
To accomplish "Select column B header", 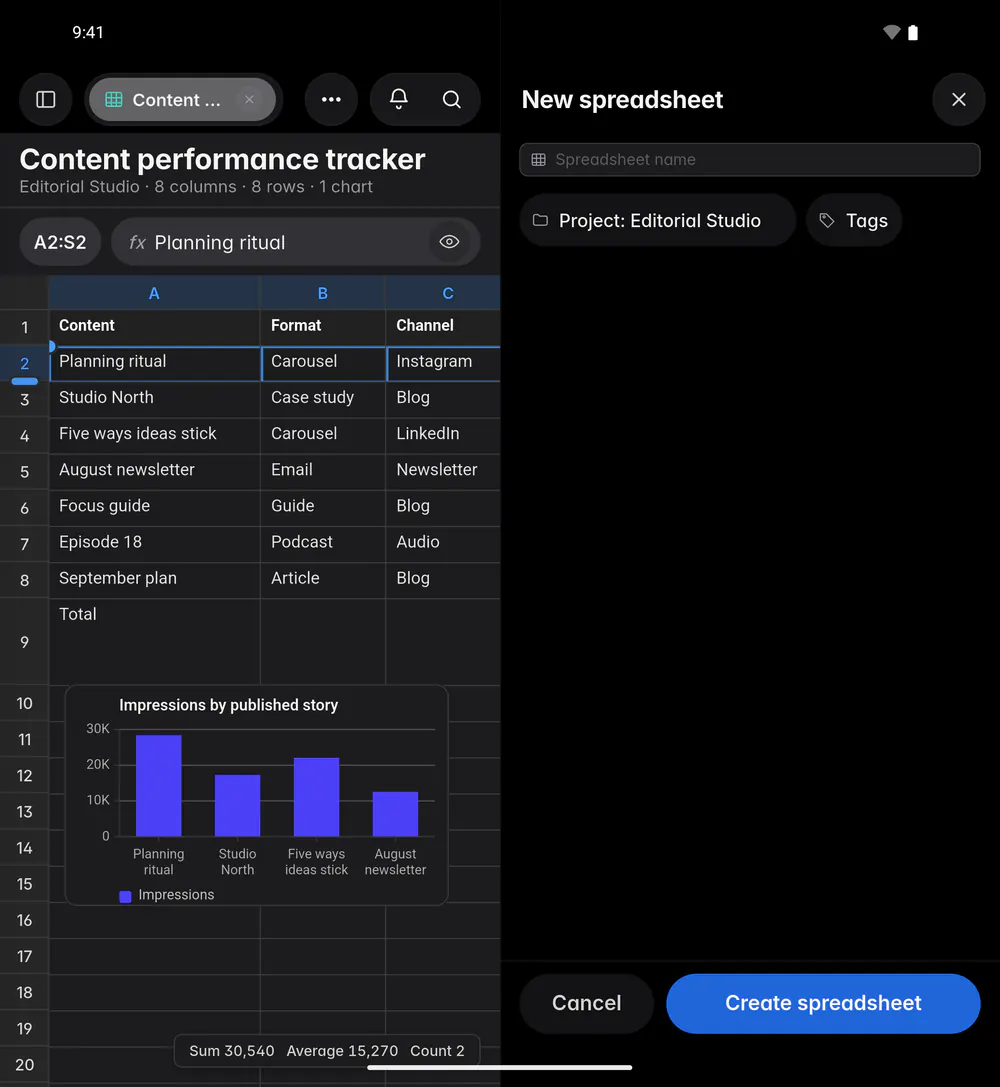I will [323, 293].
